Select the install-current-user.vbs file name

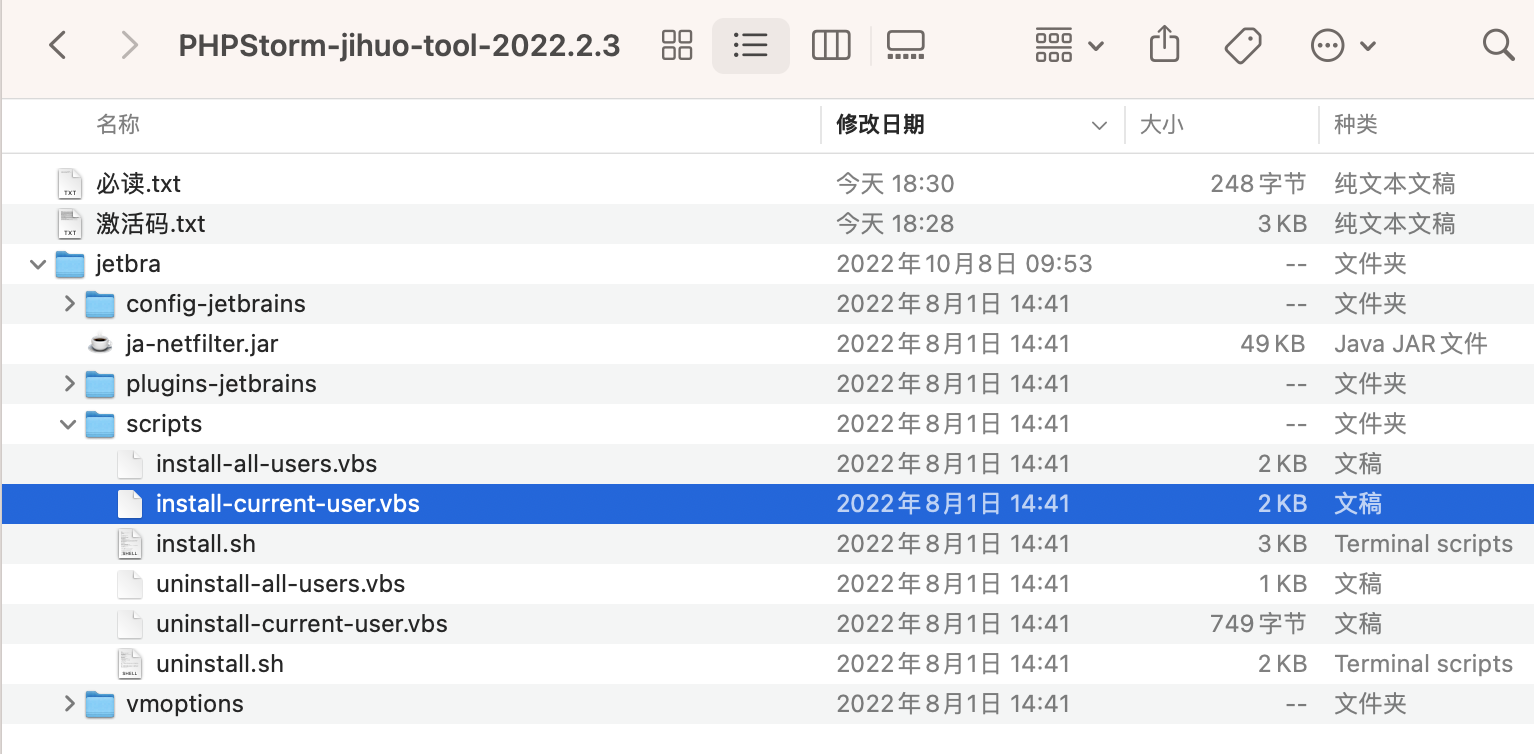coord(288,504)
